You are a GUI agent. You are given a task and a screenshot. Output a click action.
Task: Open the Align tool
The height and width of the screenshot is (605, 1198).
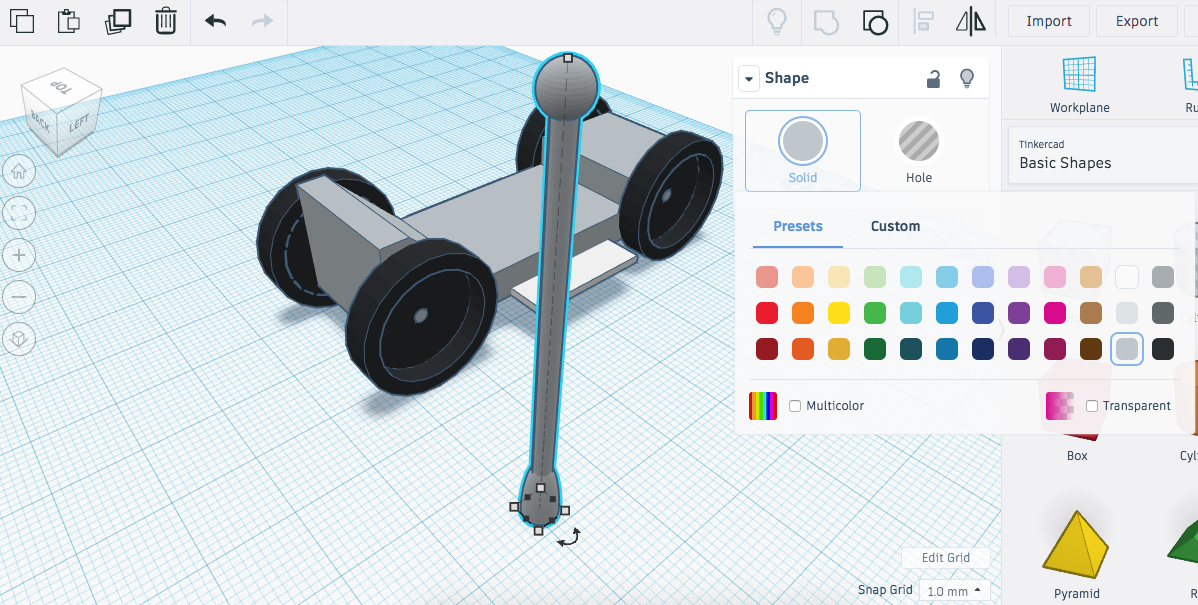924,21
